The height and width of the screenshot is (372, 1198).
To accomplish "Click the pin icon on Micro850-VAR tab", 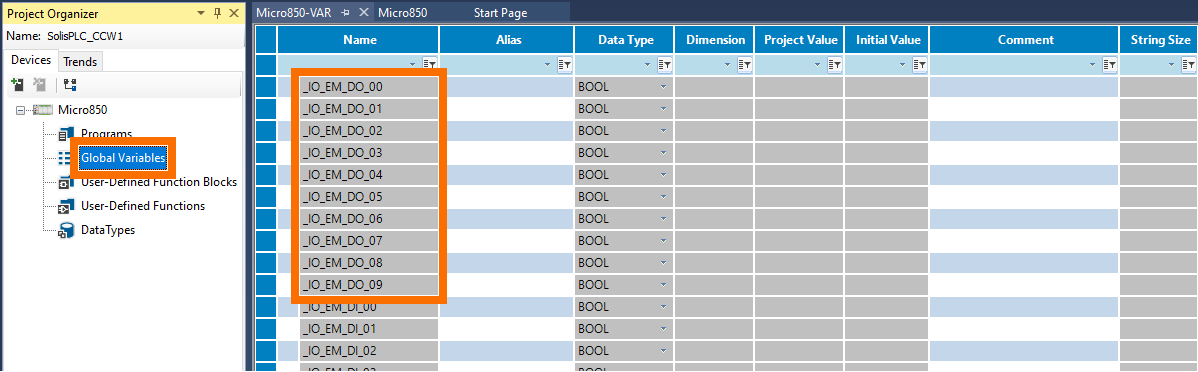I will click(x=345, y=13).
